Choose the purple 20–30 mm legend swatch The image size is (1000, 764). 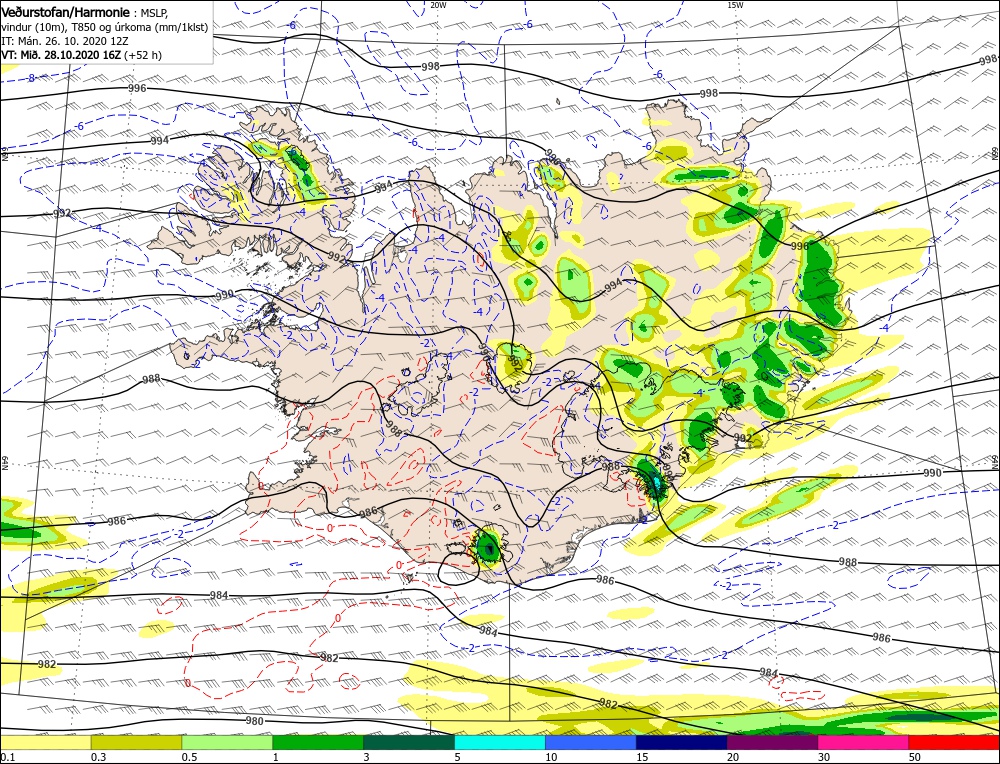[x=772, y=742]
